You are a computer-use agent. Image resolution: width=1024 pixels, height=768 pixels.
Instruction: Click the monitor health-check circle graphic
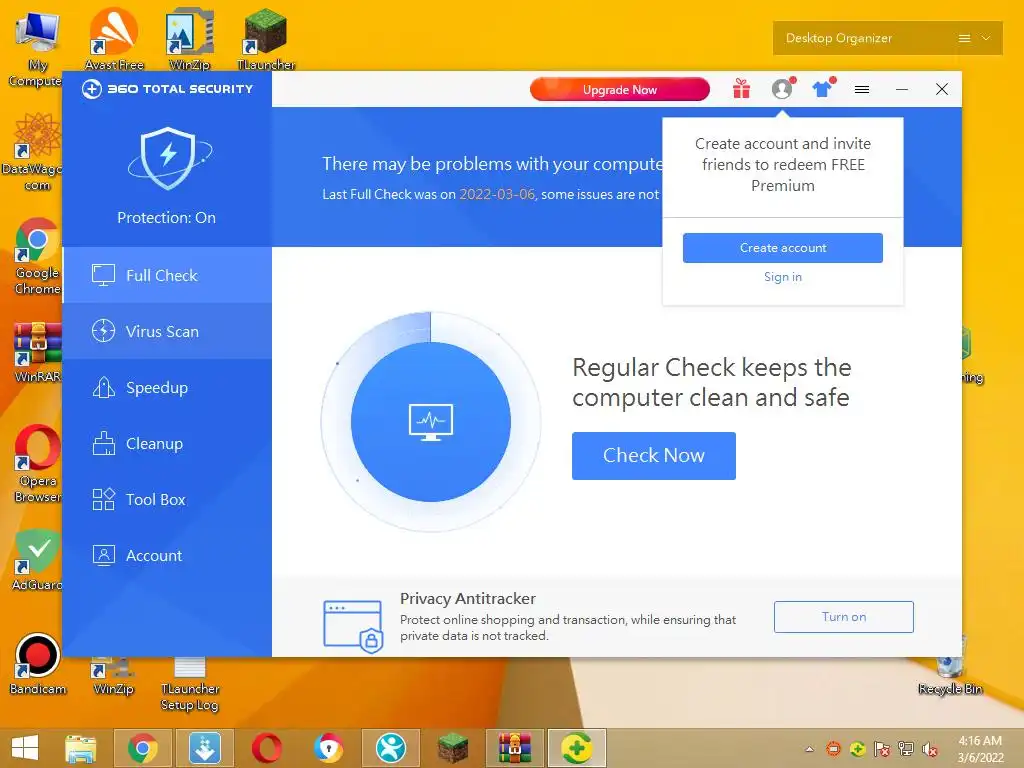click(x=431, y=422)
